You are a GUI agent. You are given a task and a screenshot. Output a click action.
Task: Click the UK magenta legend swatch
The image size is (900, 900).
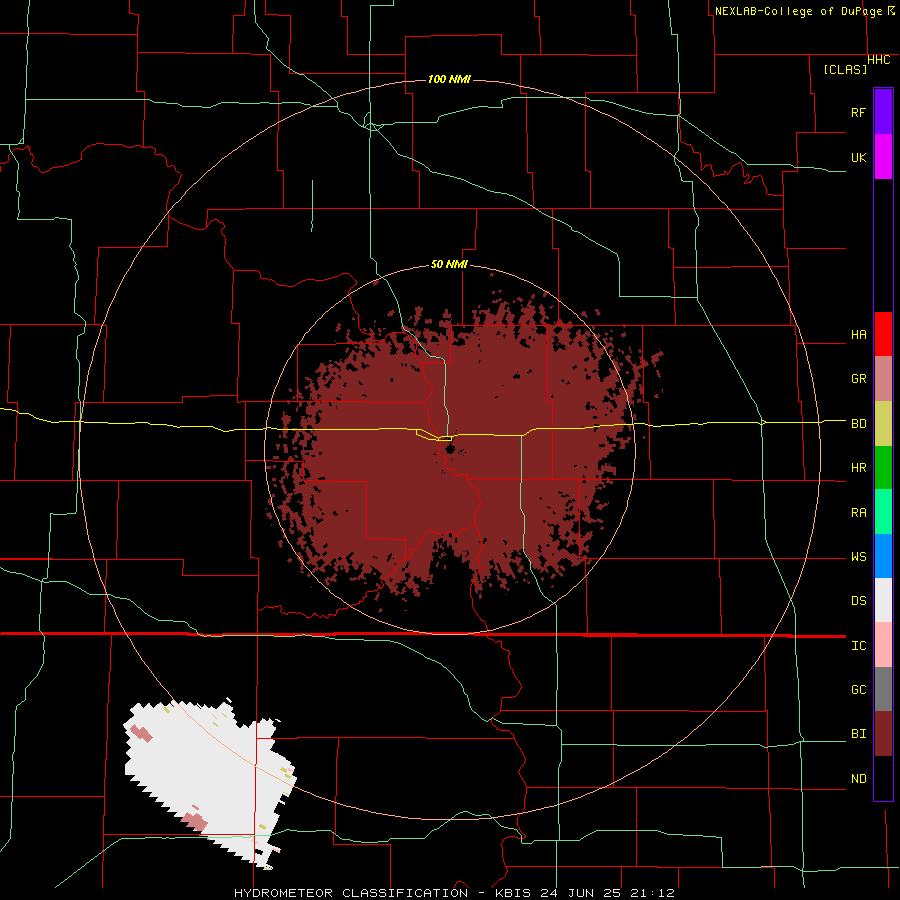pyautogui.click(x=883, y=157)
